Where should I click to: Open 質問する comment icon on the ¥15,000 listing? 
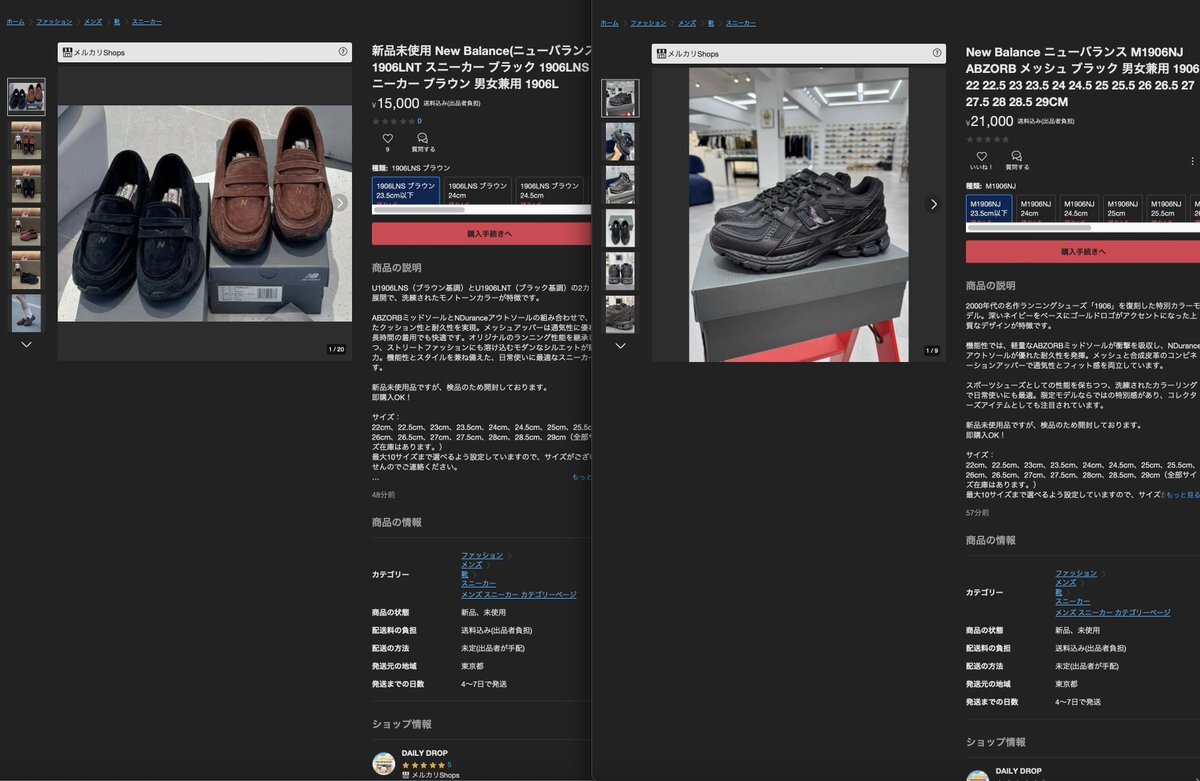pyautogui.click(x=422, y=139)
